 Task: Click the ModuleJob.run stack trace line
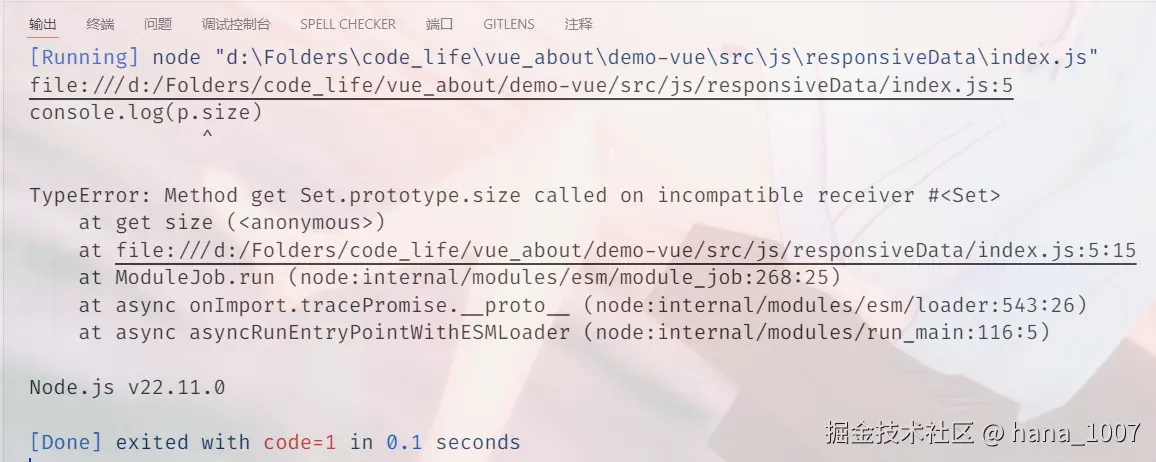460,277
